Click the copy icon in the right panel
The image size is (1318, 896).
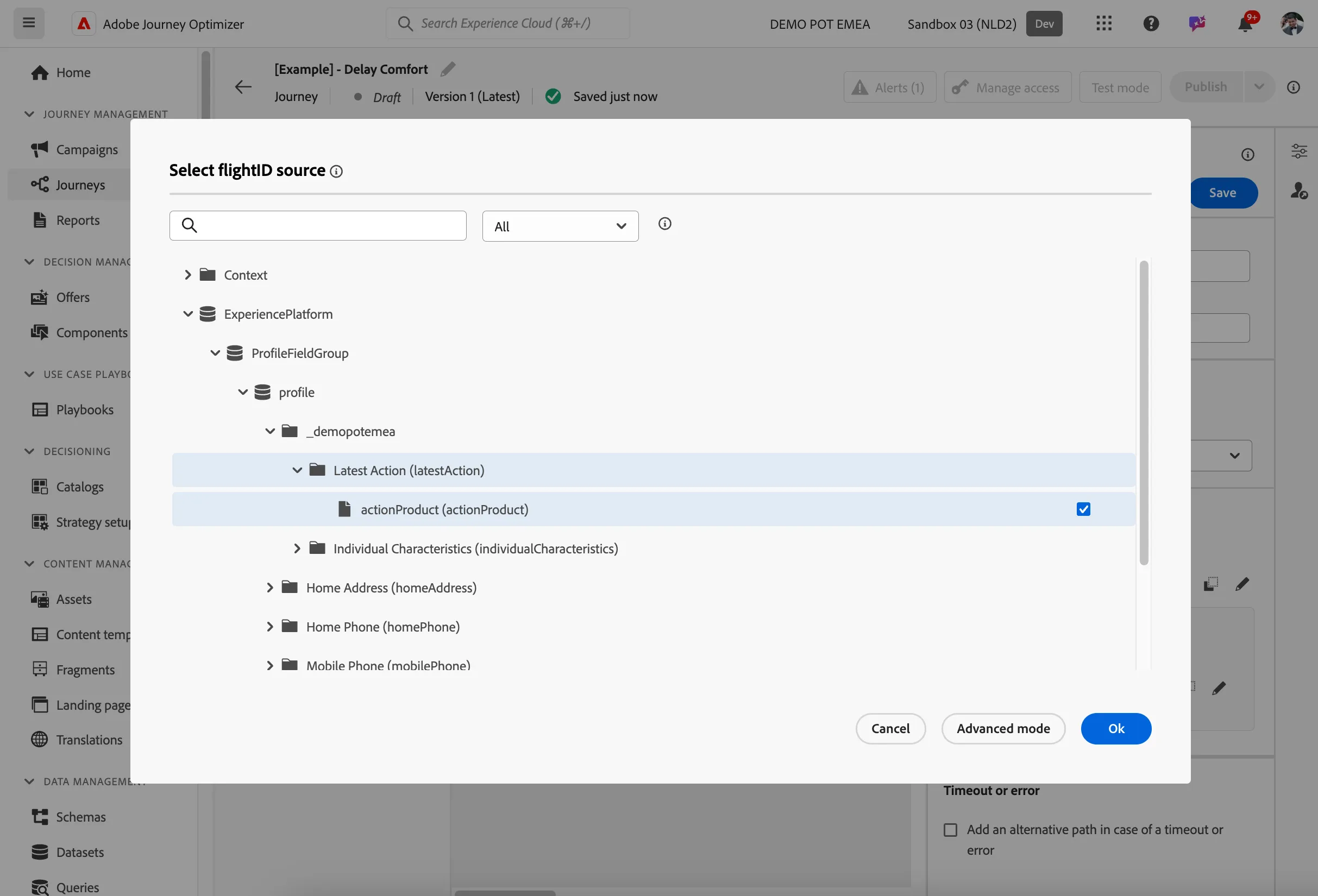[x=1211, y=584]
